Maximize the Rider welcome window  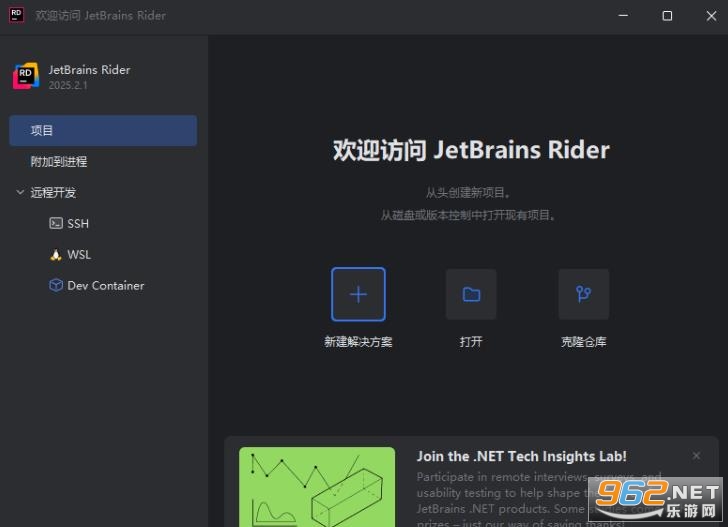point(667,15)
